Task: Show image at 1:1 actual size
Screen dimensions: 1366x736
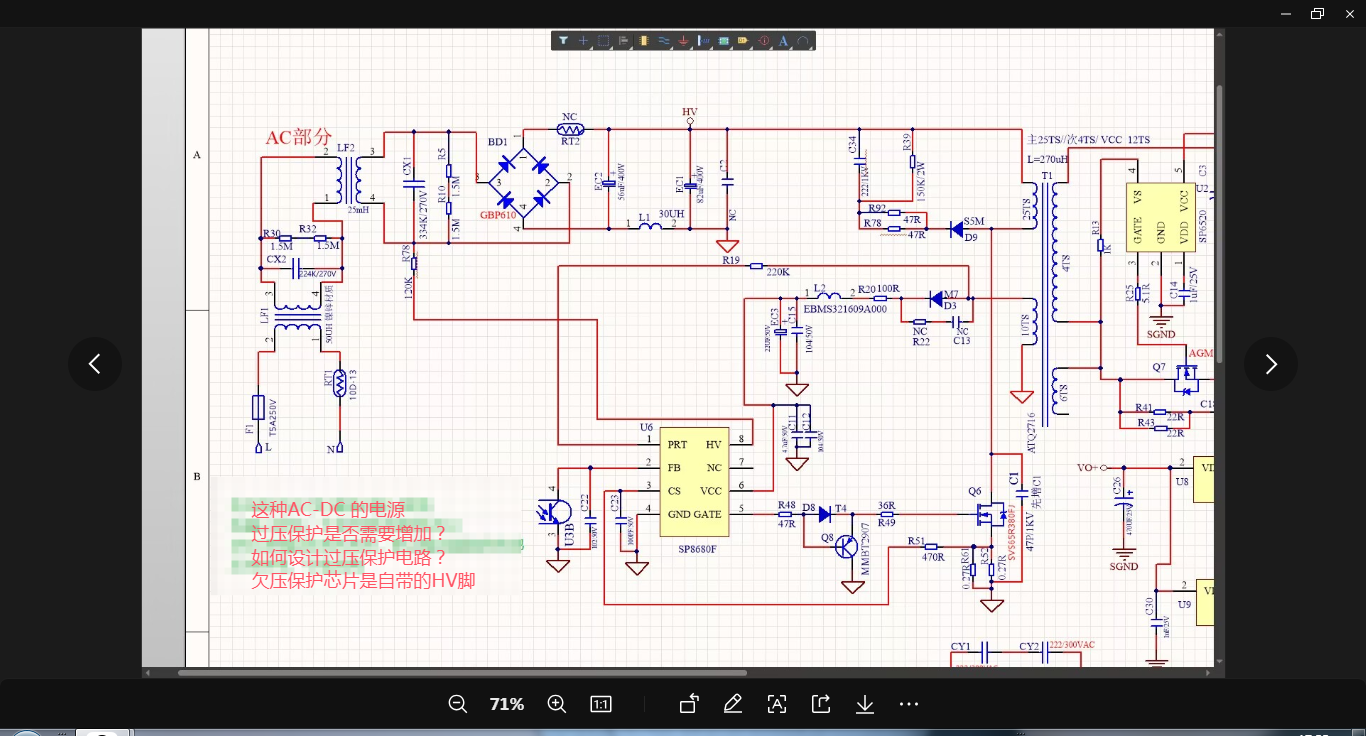Action: click(x=601, y=704)
